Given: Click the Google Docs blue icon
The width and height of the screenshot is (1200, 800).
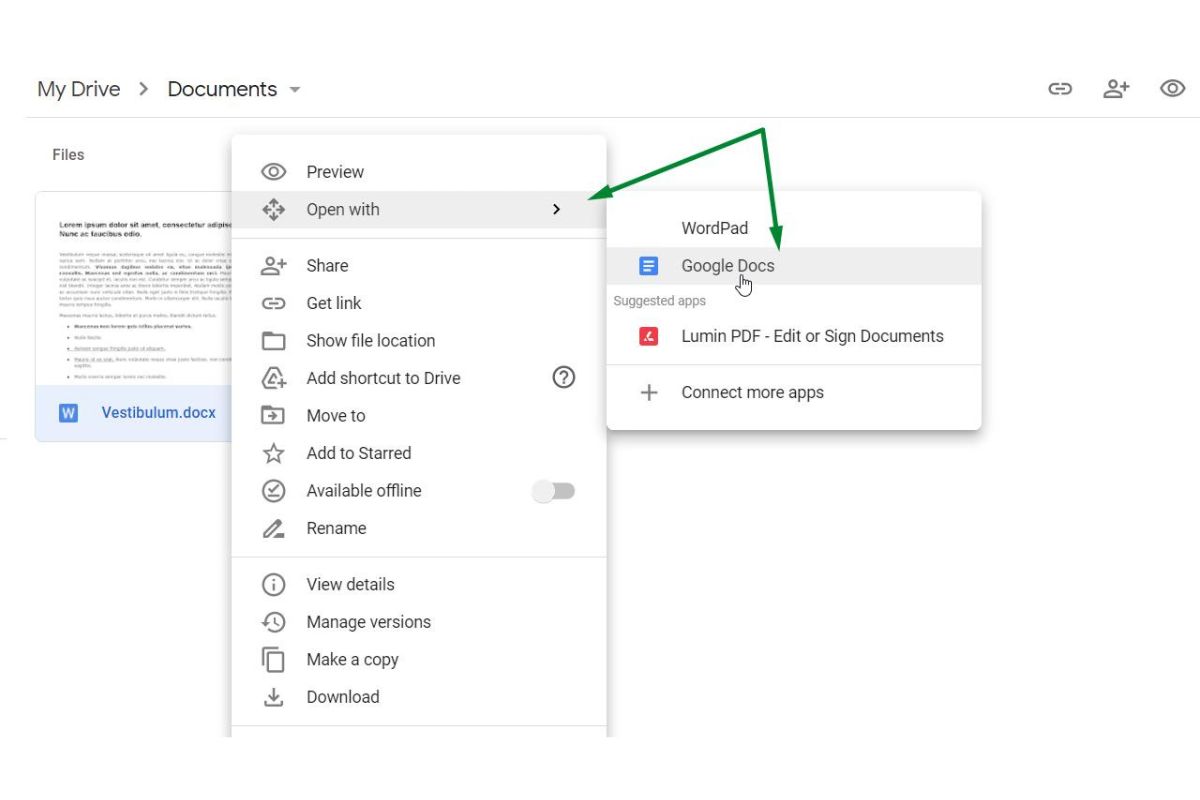Looking at the screenshot, I should [649, 266].
